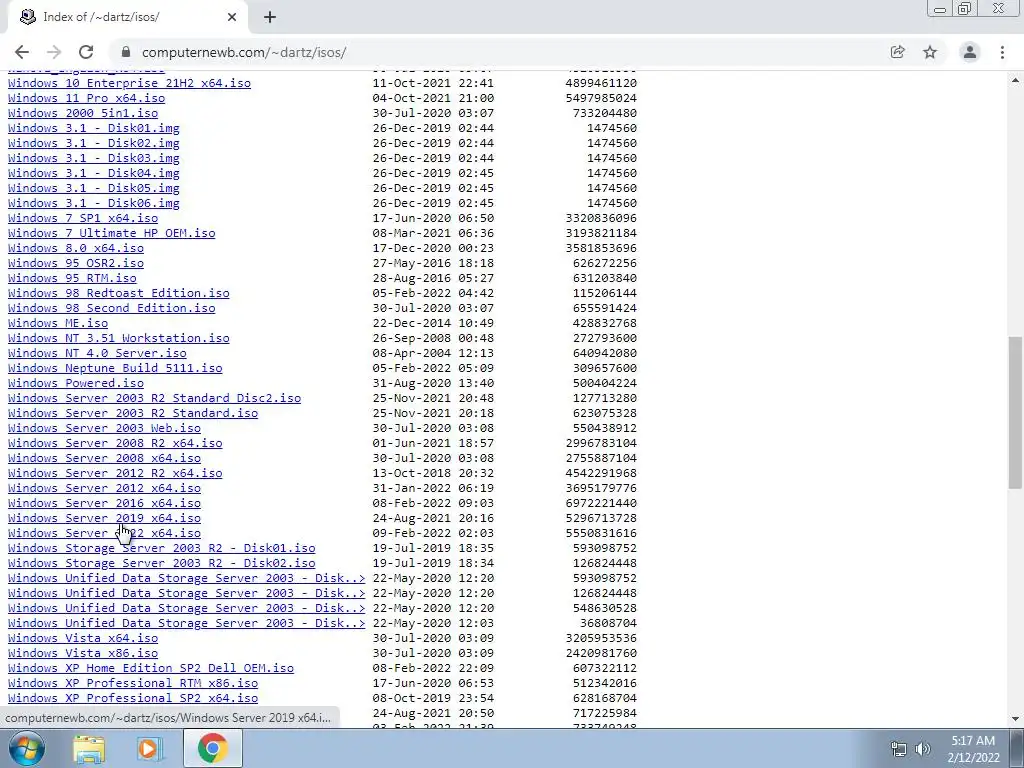Click the date 22-Dec-2014 10:49
This screenshot has width=1024, height=768.
[433, 323]
